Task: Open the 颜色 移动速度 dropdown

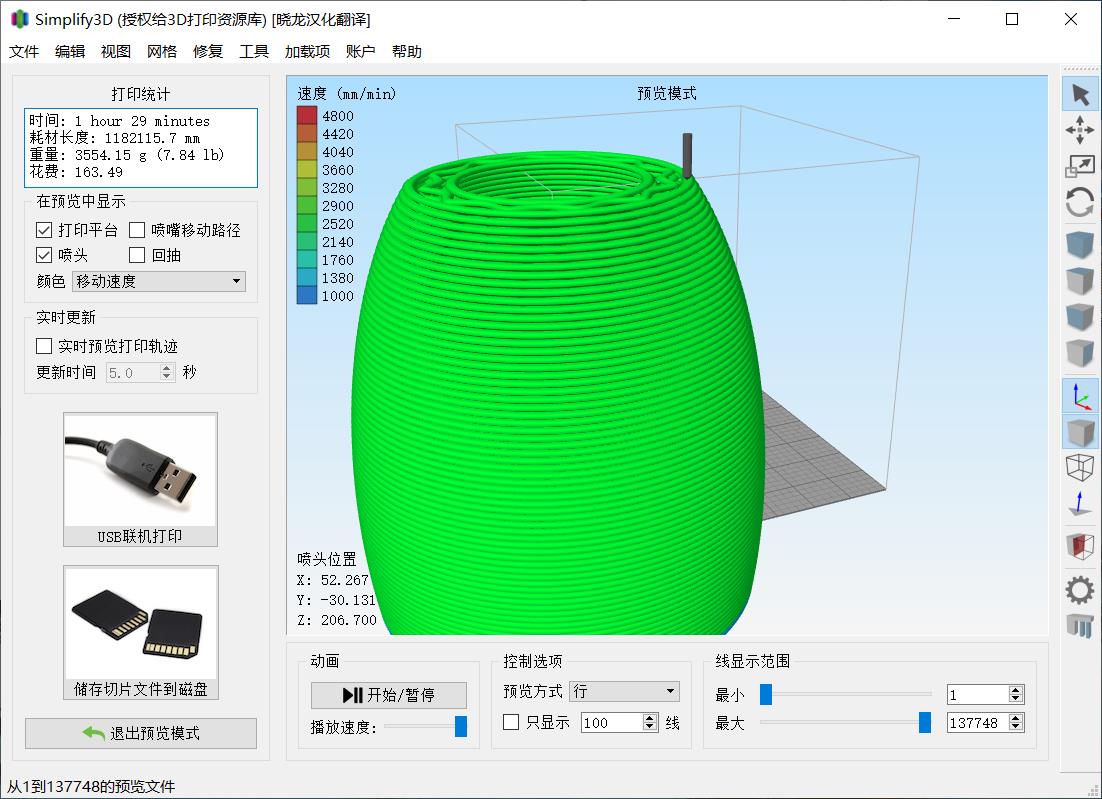Action: click(159, 282)
